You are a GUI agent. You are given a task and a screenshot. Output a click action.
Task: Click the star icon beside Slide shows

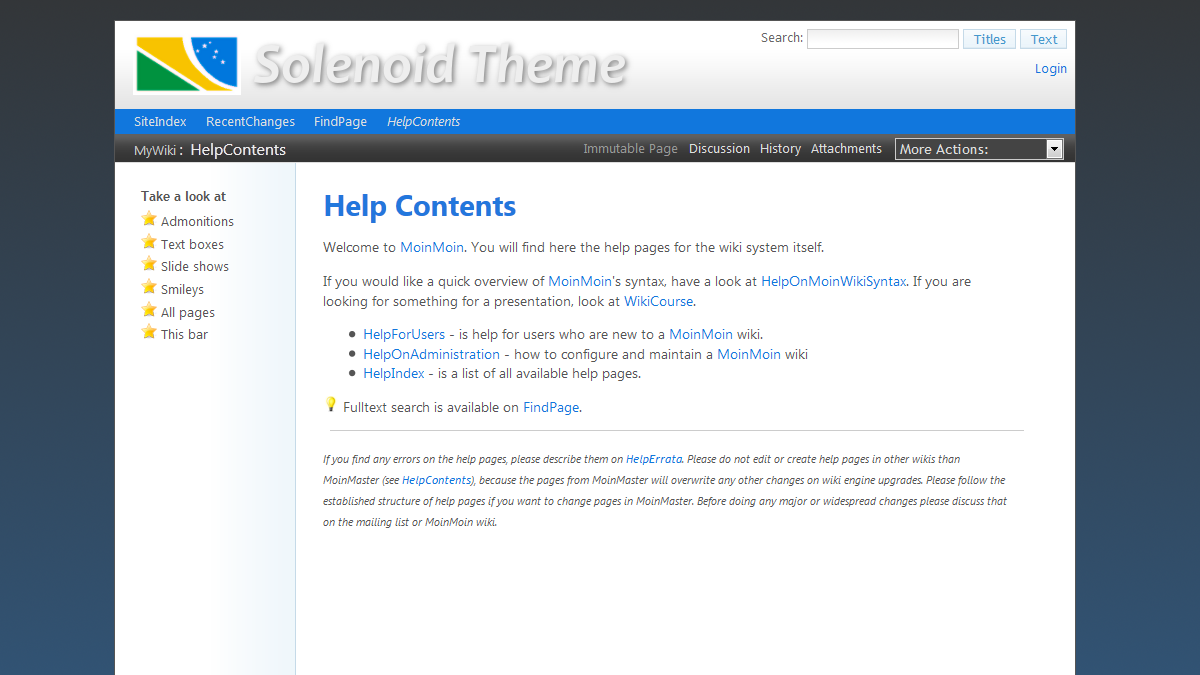149,264
